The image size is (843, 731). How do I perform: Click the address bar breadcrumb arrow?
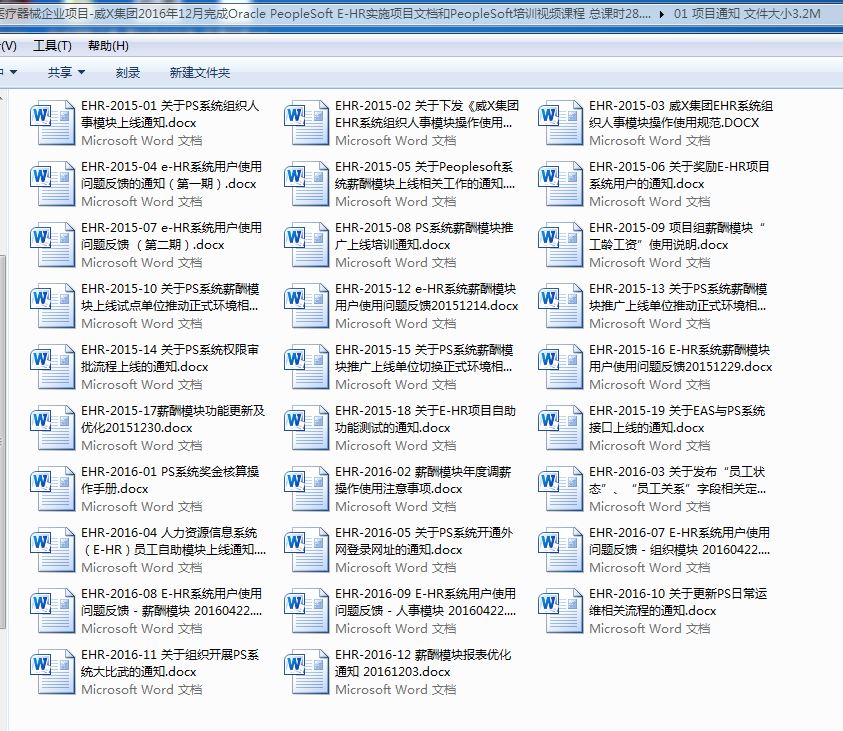(x=661, y=14)
